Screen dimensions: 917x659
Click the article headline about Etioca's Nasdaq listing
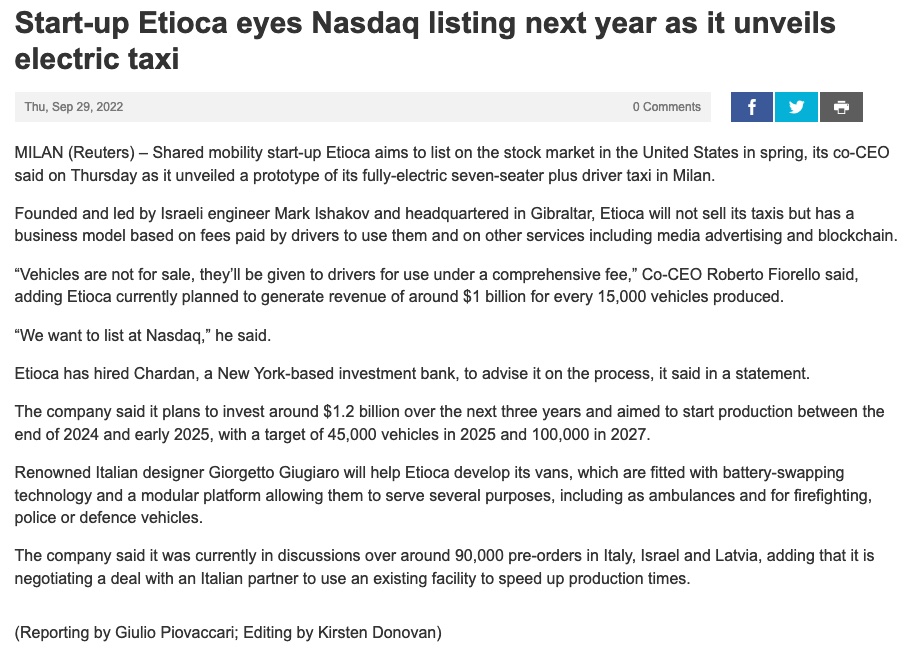point(425,41)
